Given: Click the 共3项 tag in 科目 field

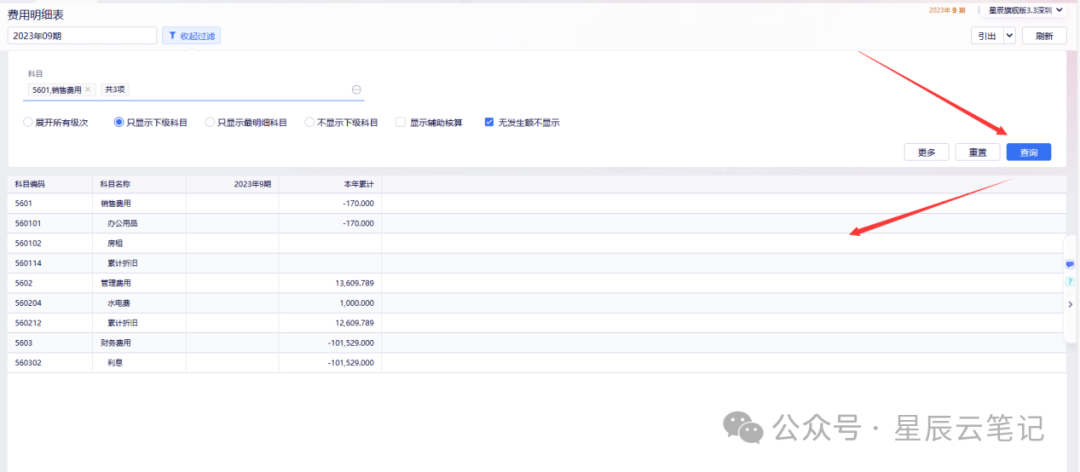Looking at the screenshot, I should click(116, 90).
